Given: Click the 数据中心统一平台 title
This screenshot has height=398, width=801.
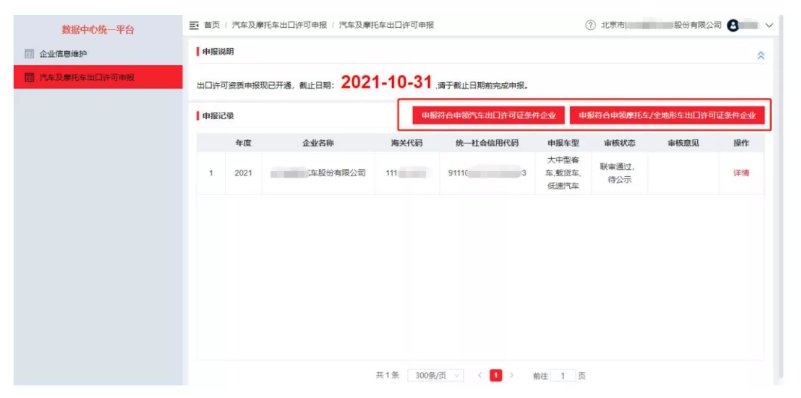Looking at the screenshot, I should pyautogui.click(x=98, y=30).
